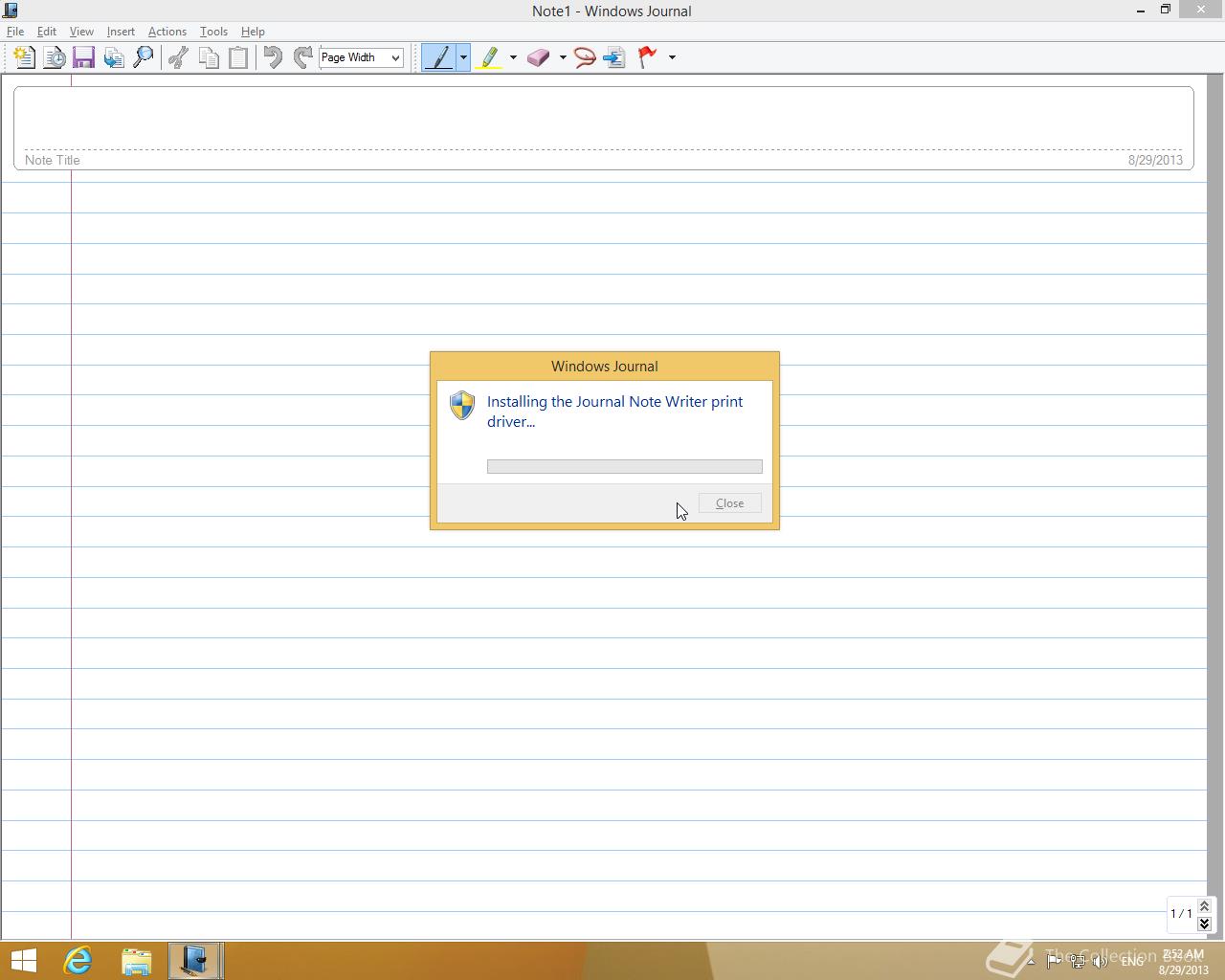Open the Edit menu
Image resolution: width=1225 pixels, height=980 pixels.
pyautogui.click(x=46, y=32)
